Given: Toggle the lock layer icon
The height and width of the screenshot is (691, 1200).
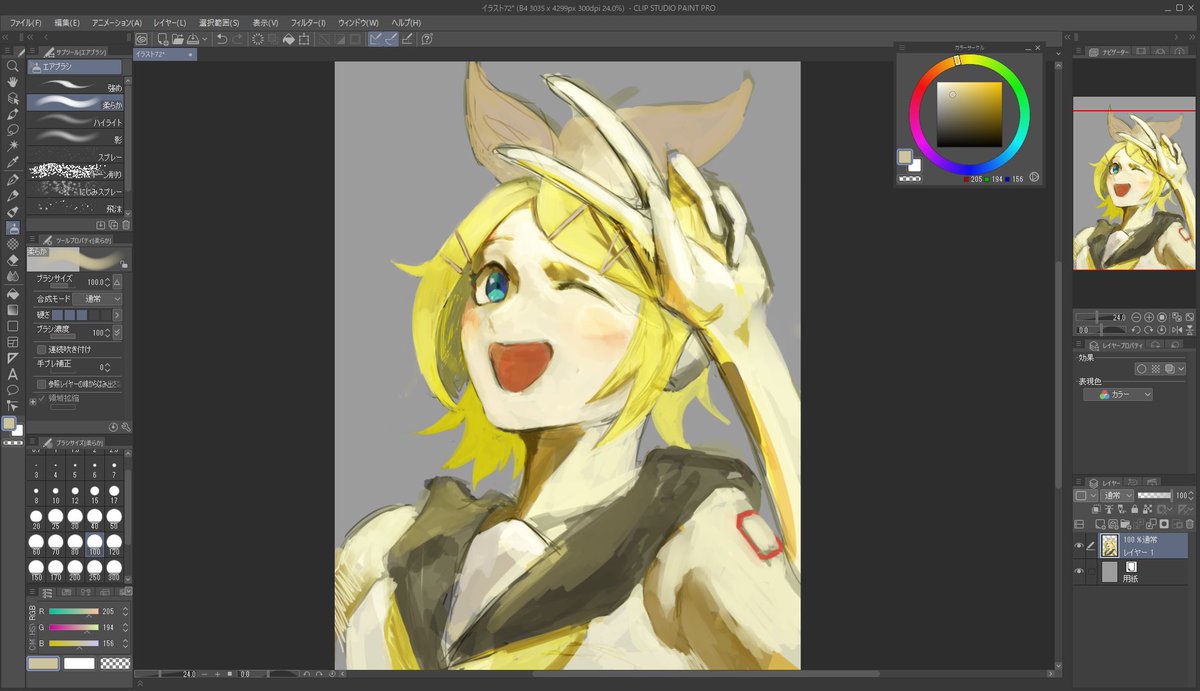Looking at the screenshot, I should [x=1136, y=510].
